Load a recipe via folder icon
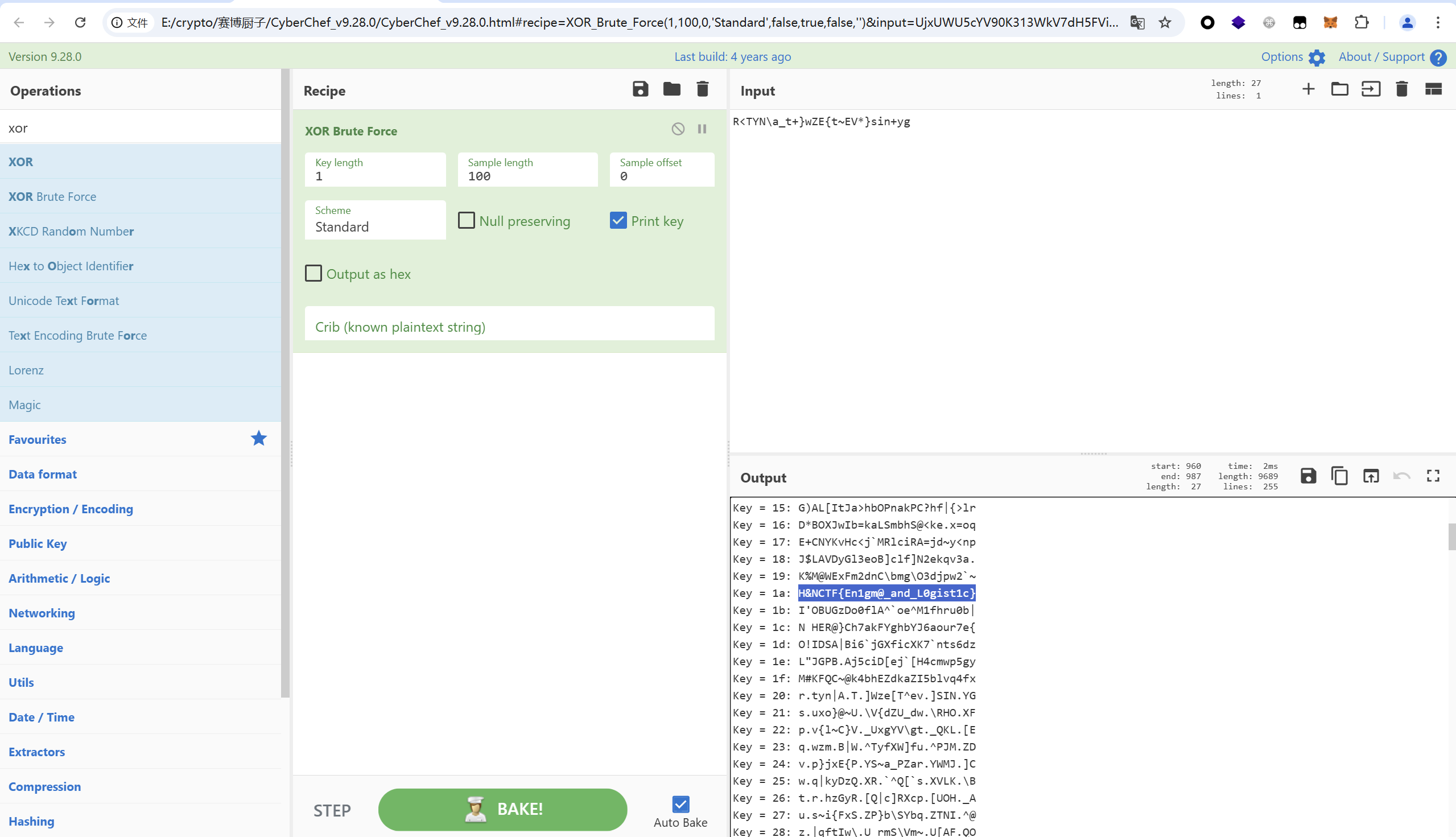Viewport: 1456px width, 837px height. click(x=671, y=89)
